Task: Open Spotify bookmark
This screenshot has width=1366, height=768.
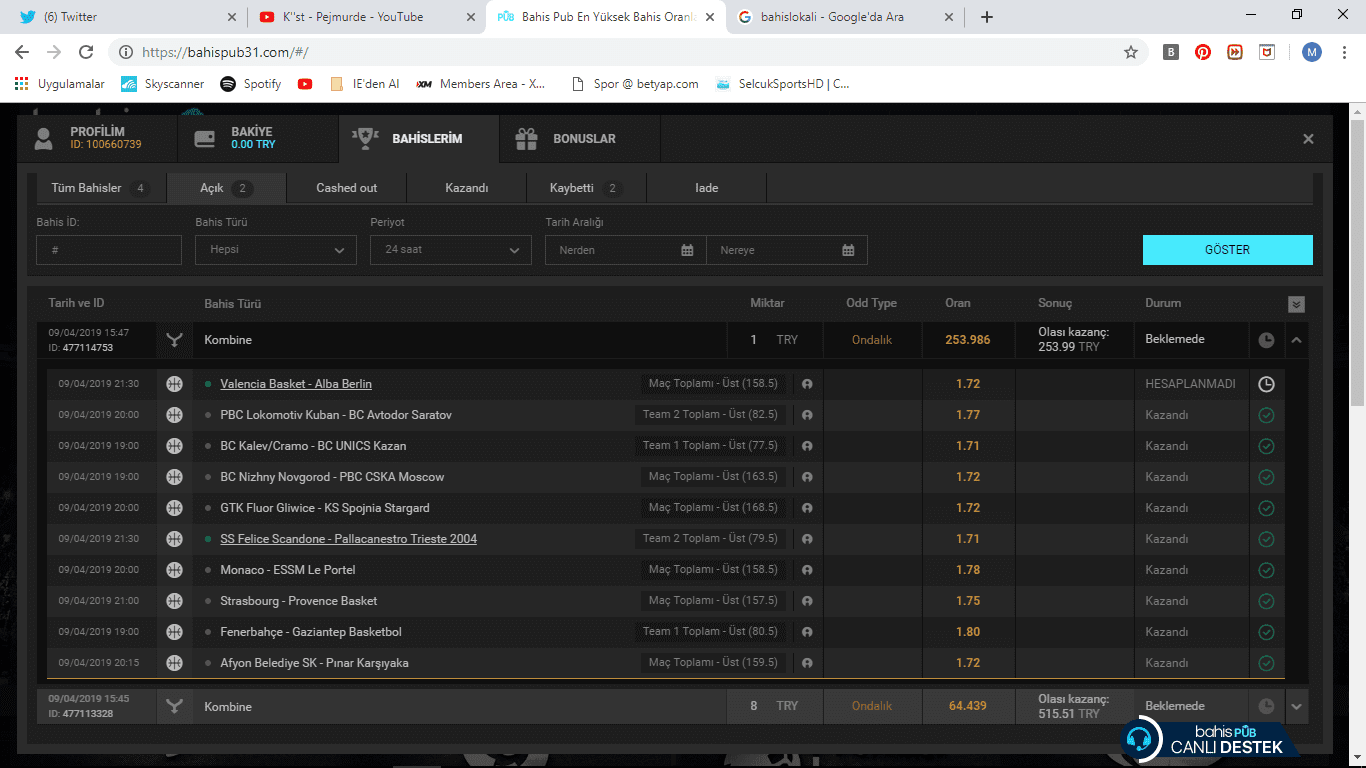Action: (x=251, y=84)
